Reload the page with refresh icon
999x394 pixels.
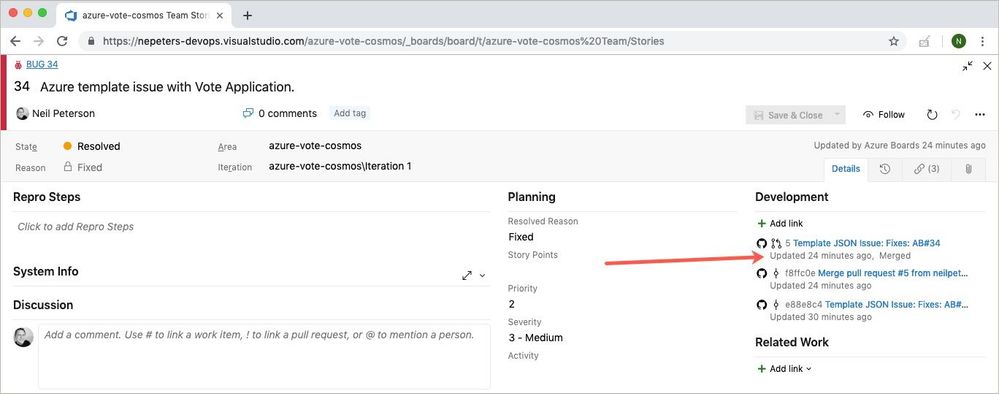point(62,41)
